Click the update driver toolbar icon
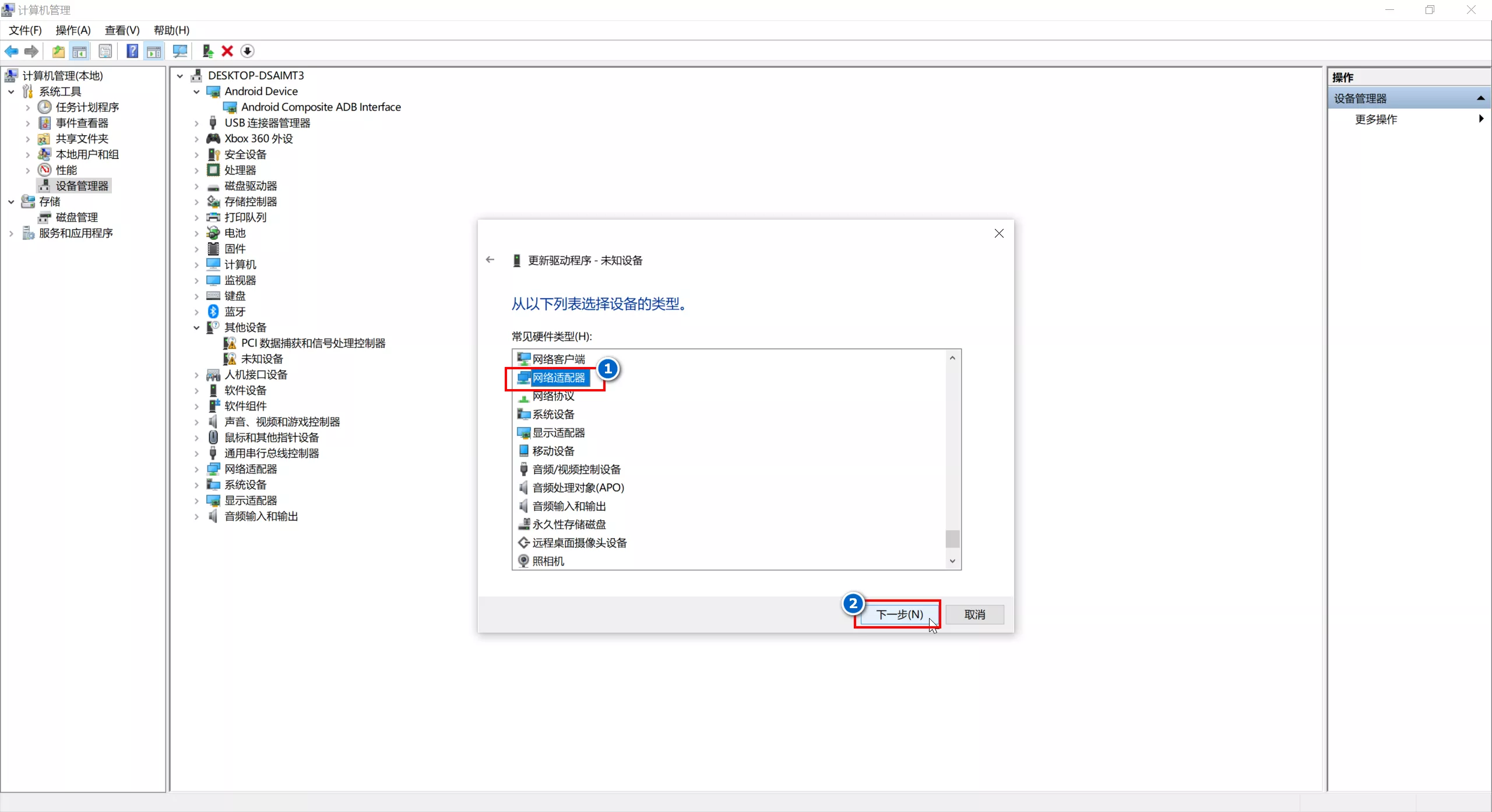This screenshot has height=812, width=1492. coord(207,51)
